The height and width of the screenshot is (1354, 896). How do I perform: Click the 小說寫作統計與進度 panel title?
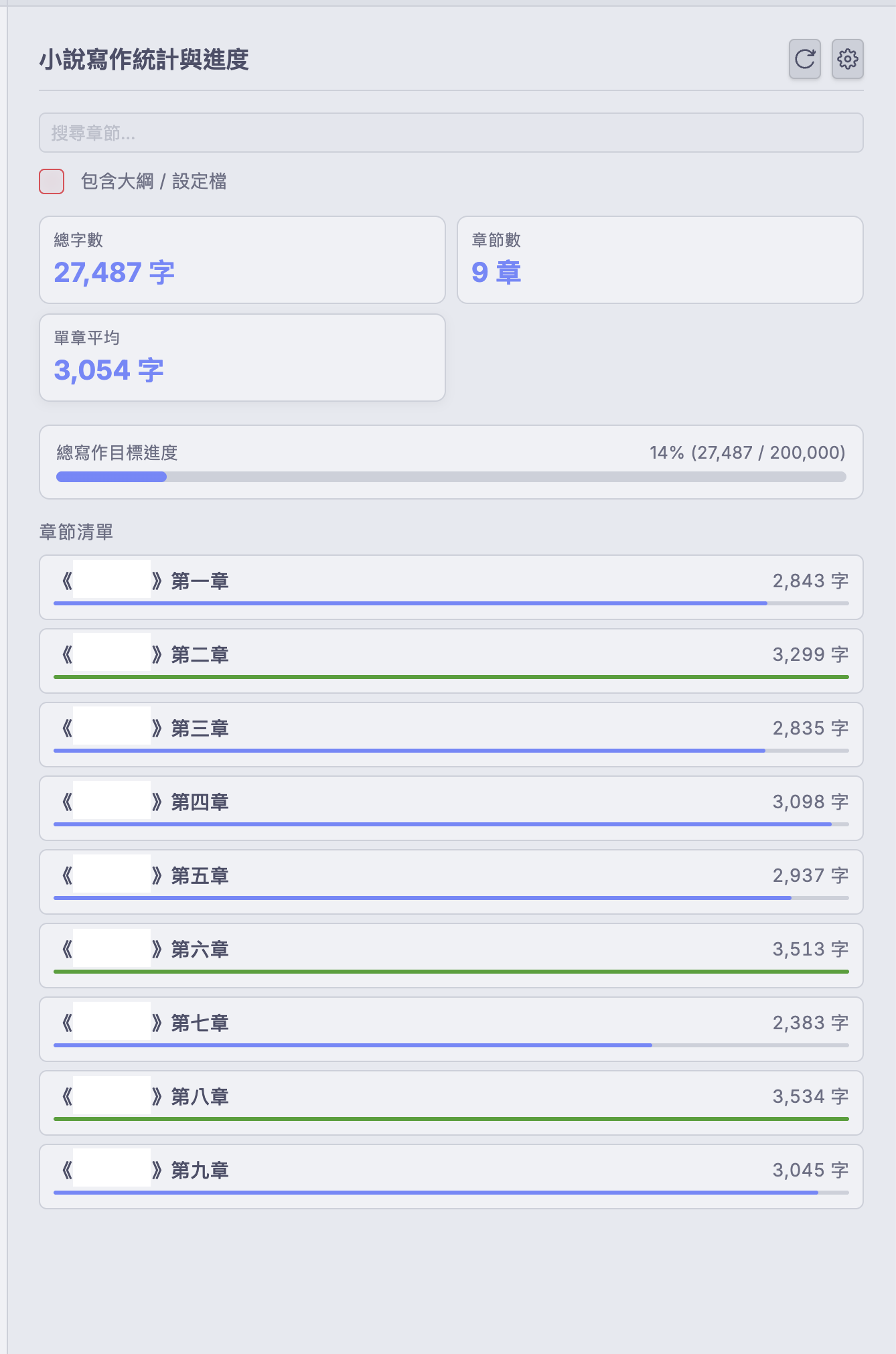pyautogui.click(x=144, y=60)
